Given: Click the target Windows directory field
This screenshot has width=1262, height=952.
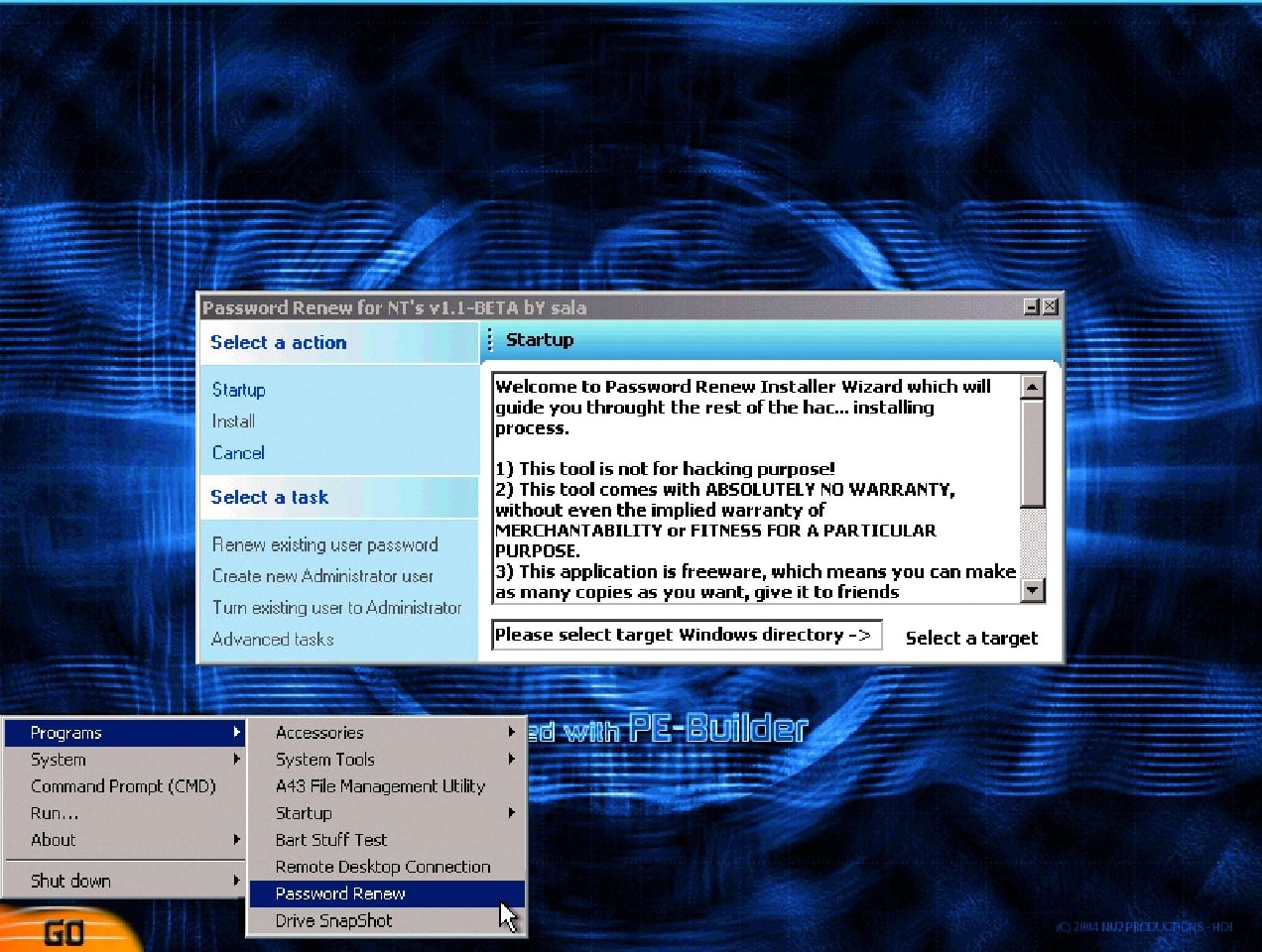Looking at the screenshot, I should (686, 635).
